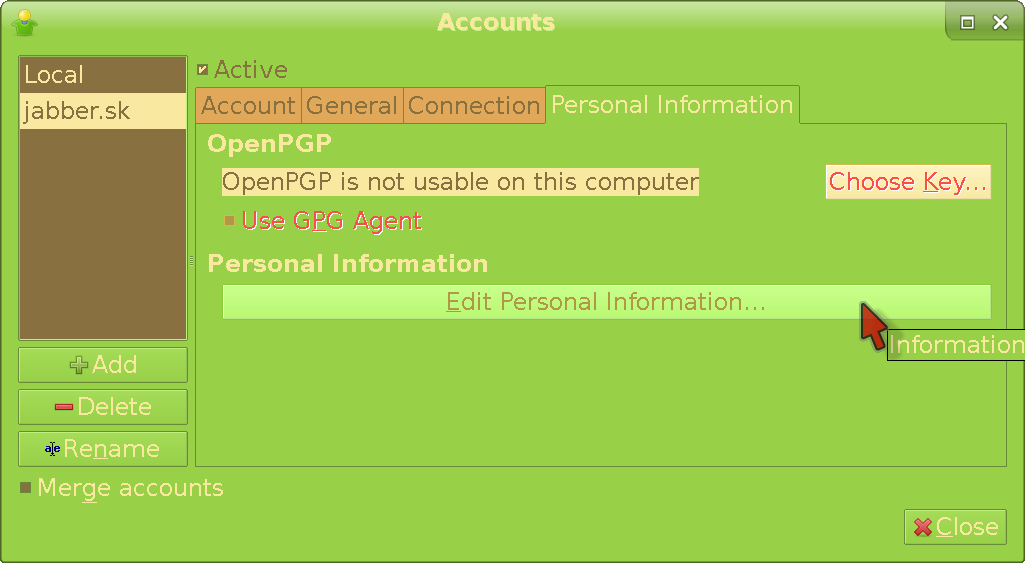The image size is (1025, 563).
Task: Select the jabber.sk account
Action: pos(102,110)
